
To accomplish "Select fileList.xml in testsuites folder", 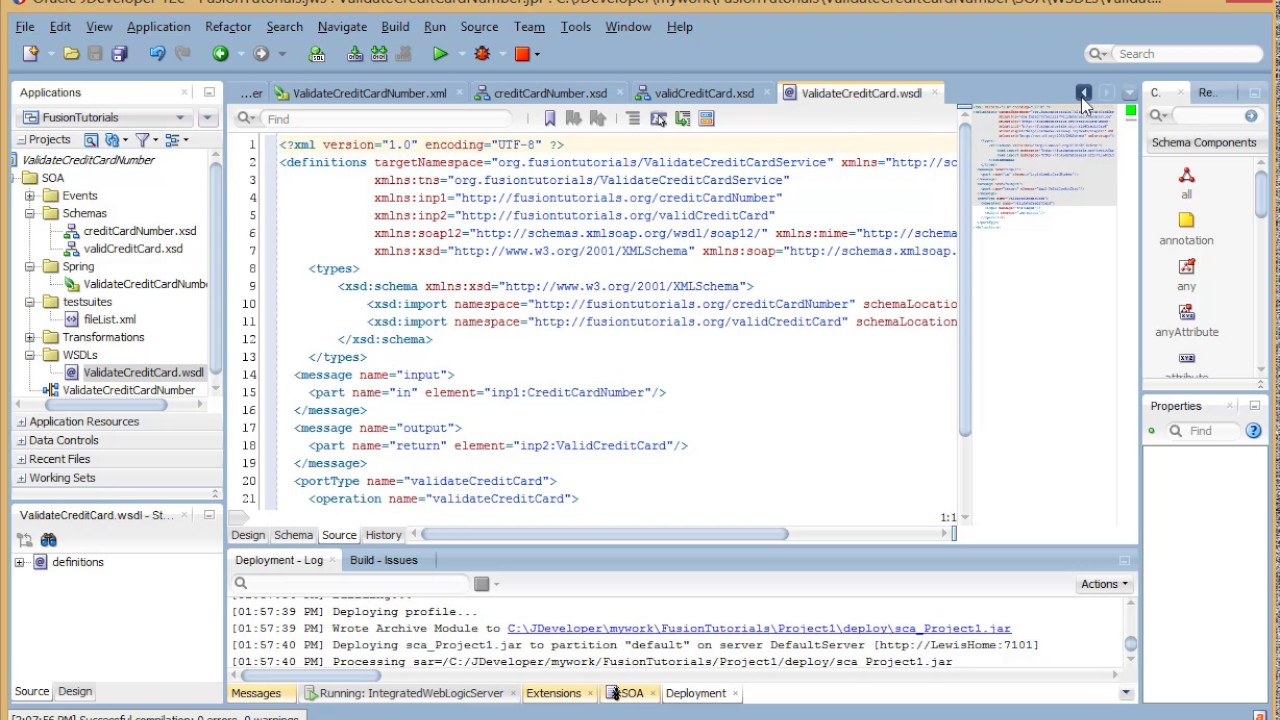I will coord(110,319).
